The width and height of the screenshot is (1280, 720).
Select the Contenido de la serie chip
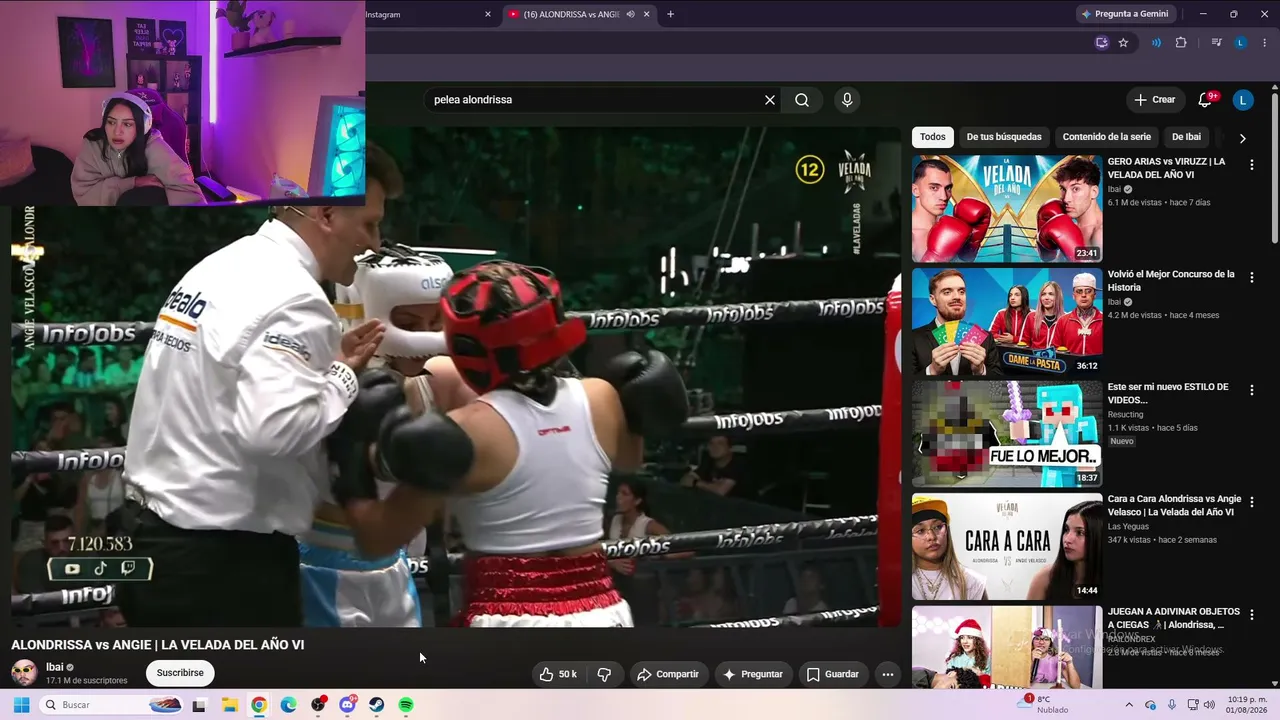tap(1107, 137)
